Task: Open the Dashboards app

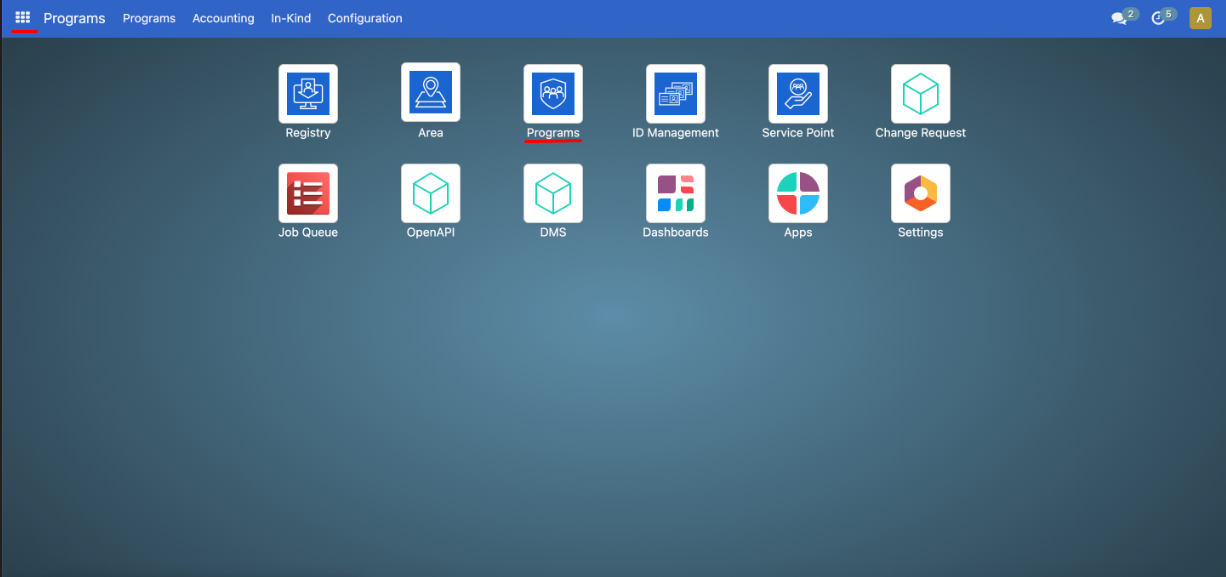Action: tap(675, 193)
